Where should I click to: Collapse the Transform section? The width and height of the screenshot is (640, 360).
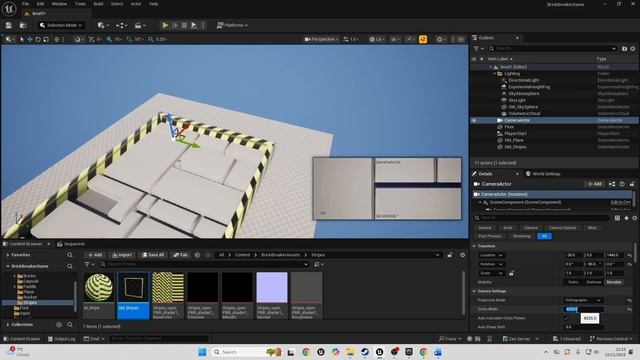(474, 246)
